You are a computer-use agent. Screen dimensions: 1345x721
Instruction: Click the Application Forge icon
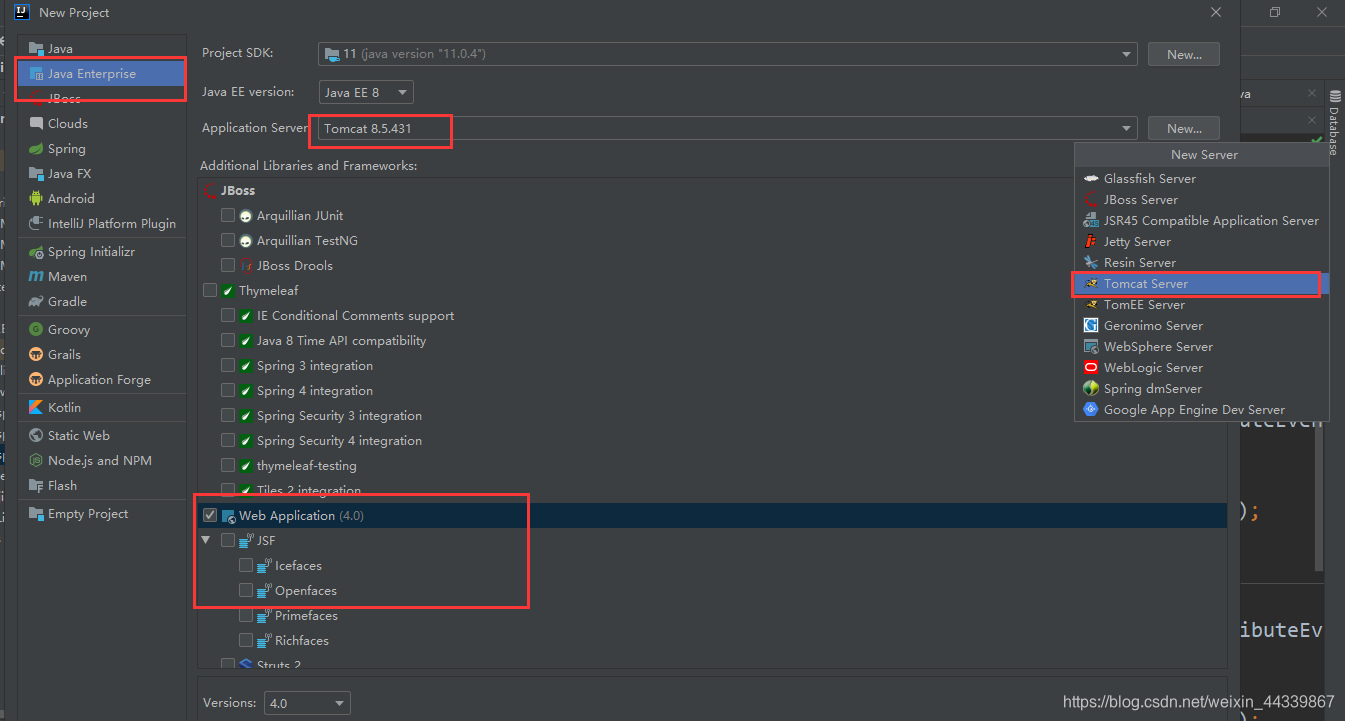tap(37, 379)
